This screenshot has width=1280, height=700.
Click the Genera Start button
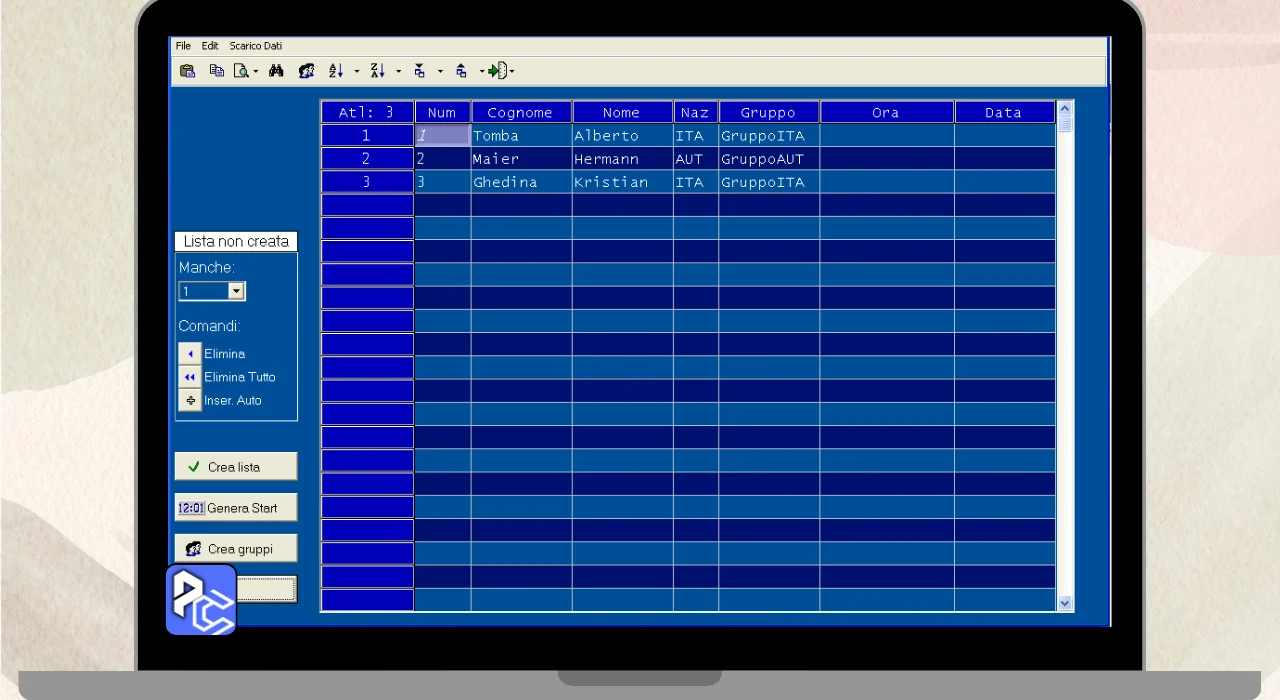pos(236,508)
